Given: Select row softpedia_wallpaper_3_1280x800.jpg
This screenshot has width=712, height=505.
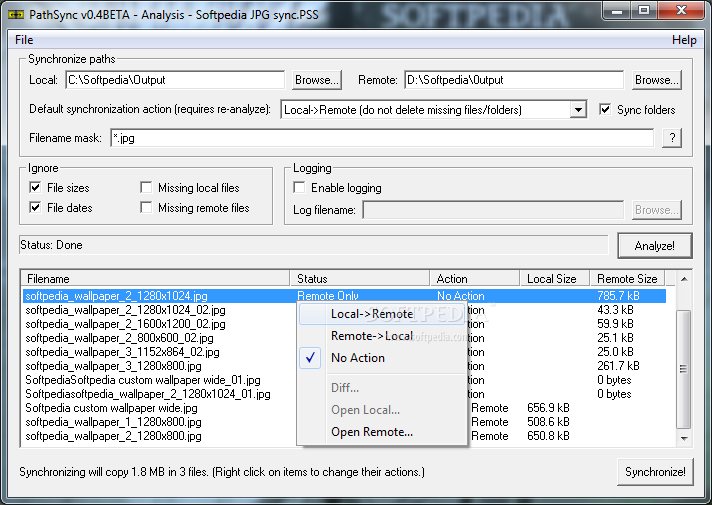Looking at the screenshot, I should (344, 366).
